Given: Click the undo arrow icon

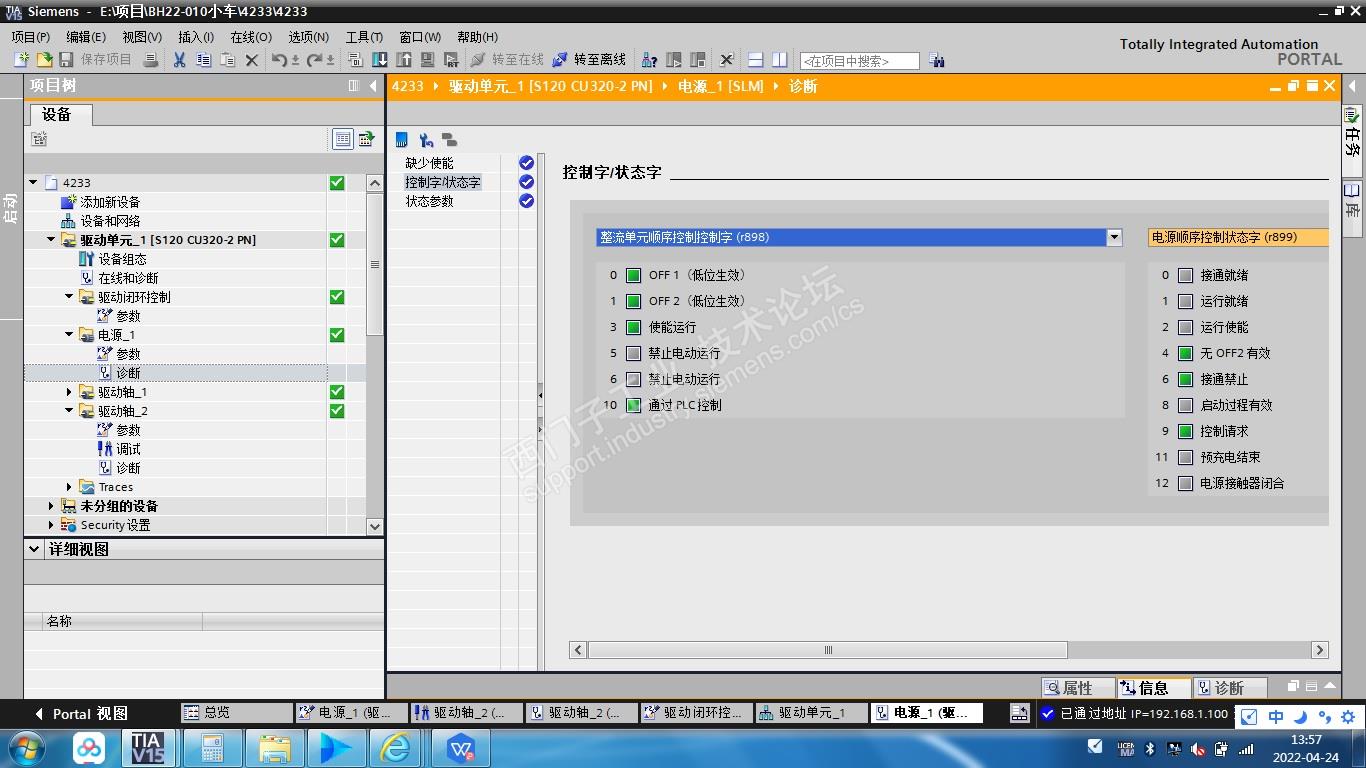Looking at the screenshot, I should pos(279,60).
